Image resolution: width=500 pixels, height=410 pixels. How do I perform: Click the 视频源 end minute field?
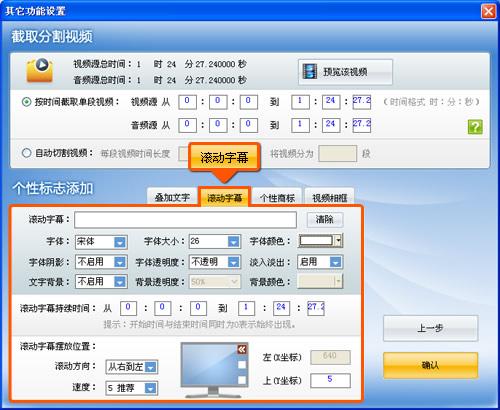(x=331, y=102)
